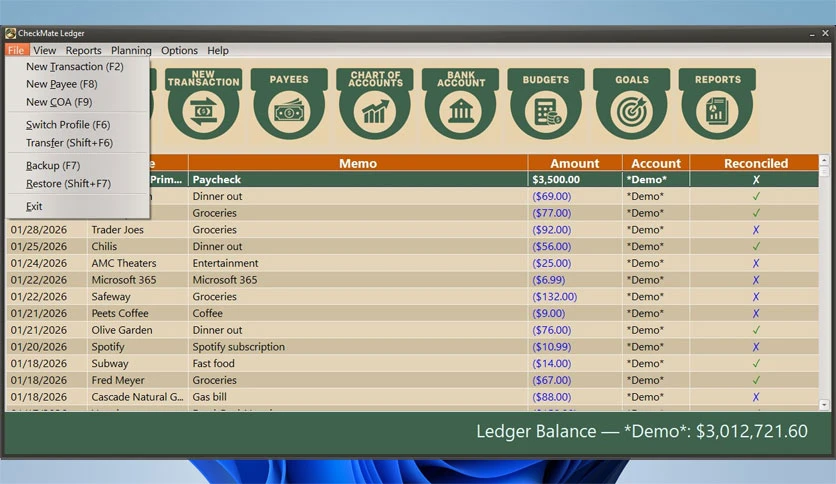Choose New Transaction (F2) from File menu
This screenshot has width=836, height=484.
(78, 67)
